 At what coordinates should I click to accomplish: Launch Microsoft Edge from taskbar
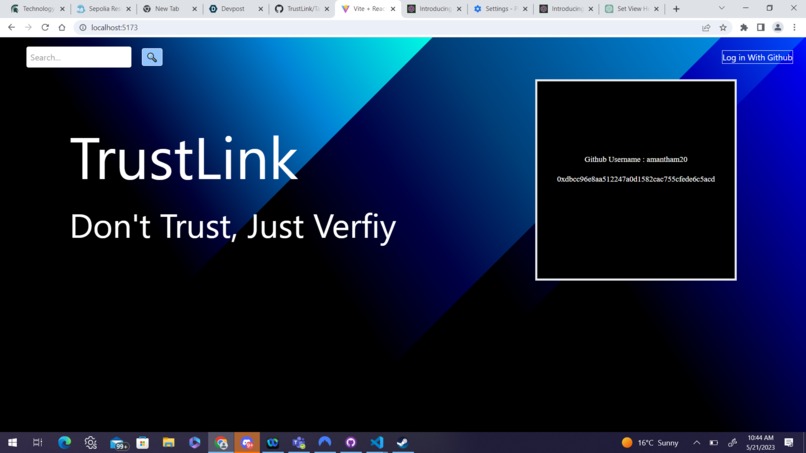[x=64, y=442]
